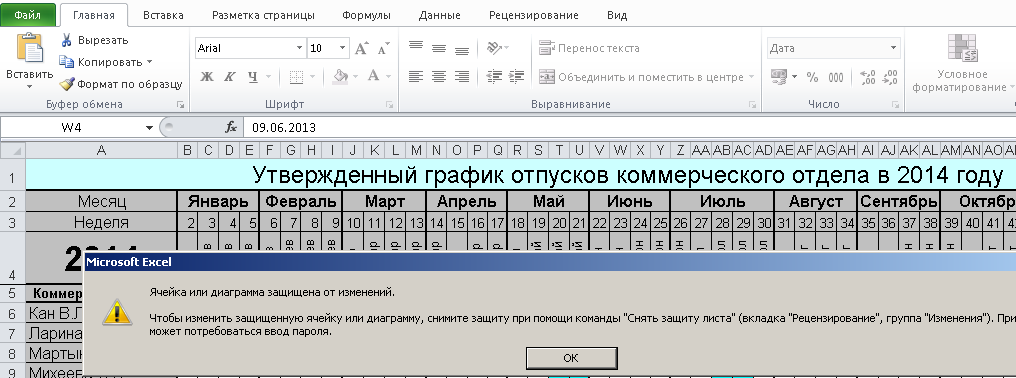This screenshot has height=378, width=1016.
Task: Align text to middle icon
Action: tap(439, 48)
